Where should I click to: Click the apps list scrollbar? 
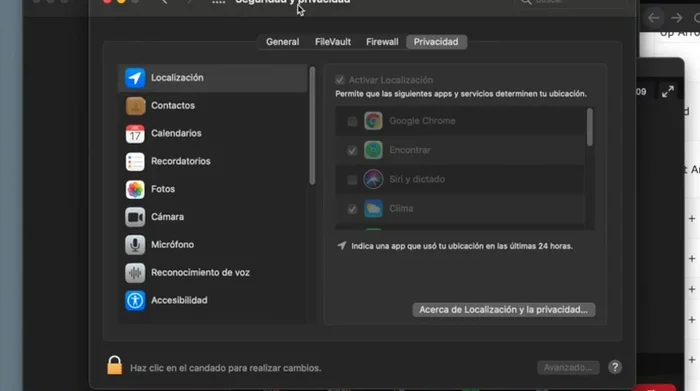coord(590,127)
